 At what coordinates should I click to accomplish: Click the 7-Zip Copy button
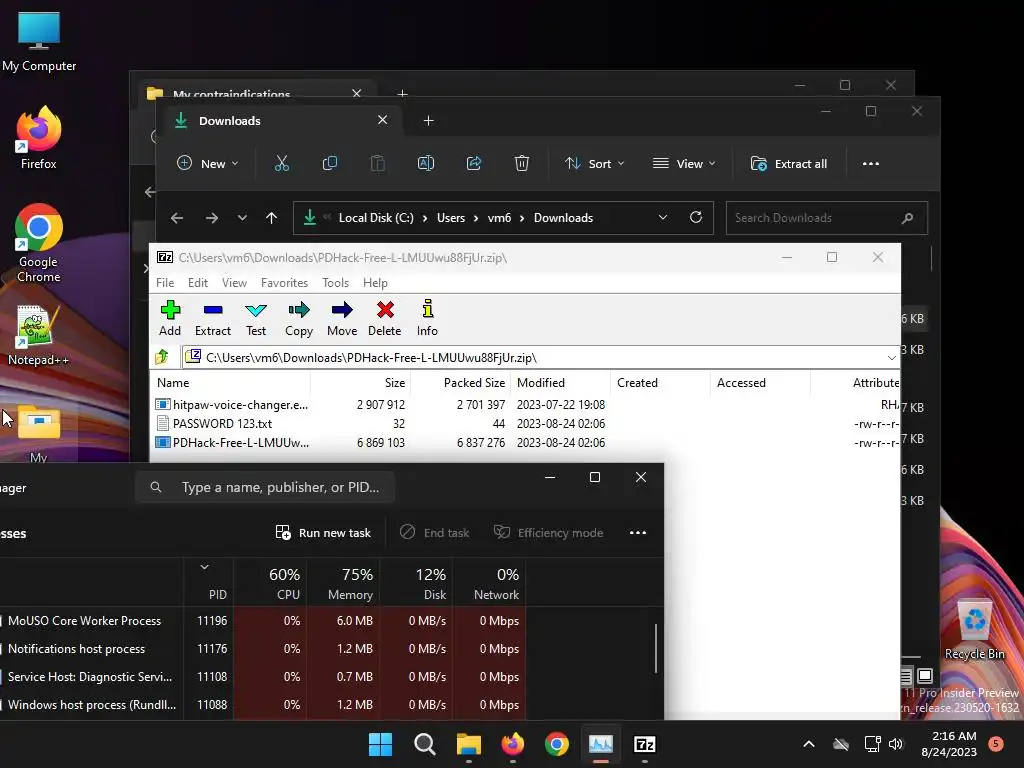click(x=299, y=318)
